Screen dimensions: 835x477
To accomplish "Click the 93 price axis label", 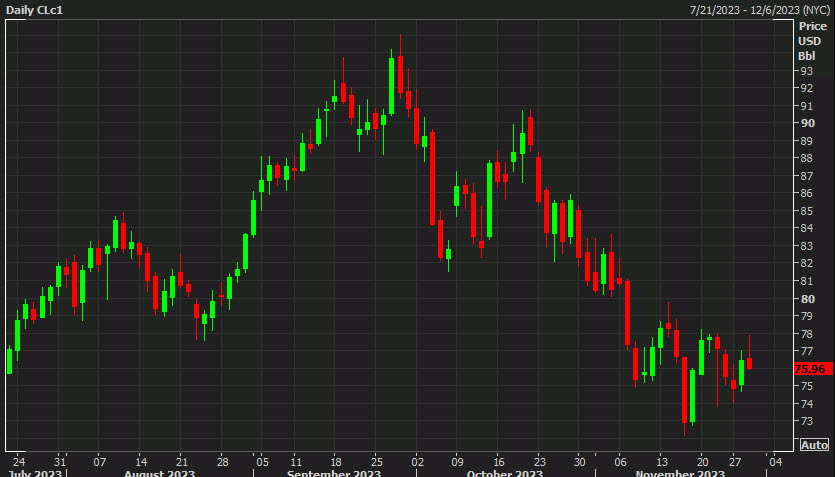I will tap(806, 71).
